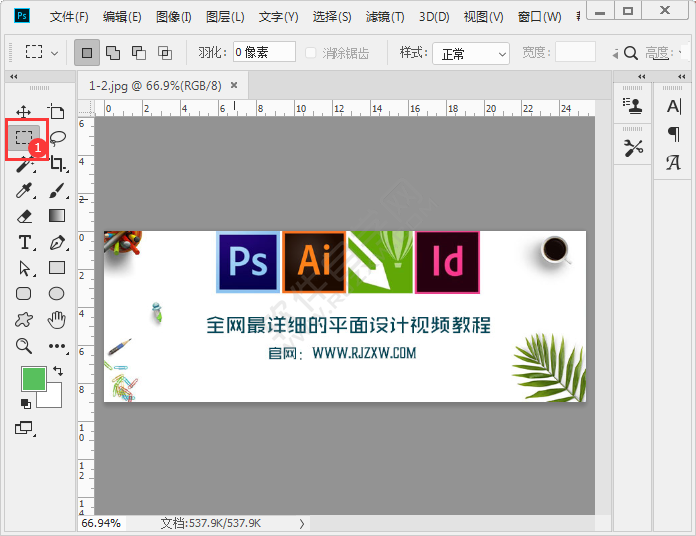
Task: Select the Pen tool
Action: (x=57, y=242)
